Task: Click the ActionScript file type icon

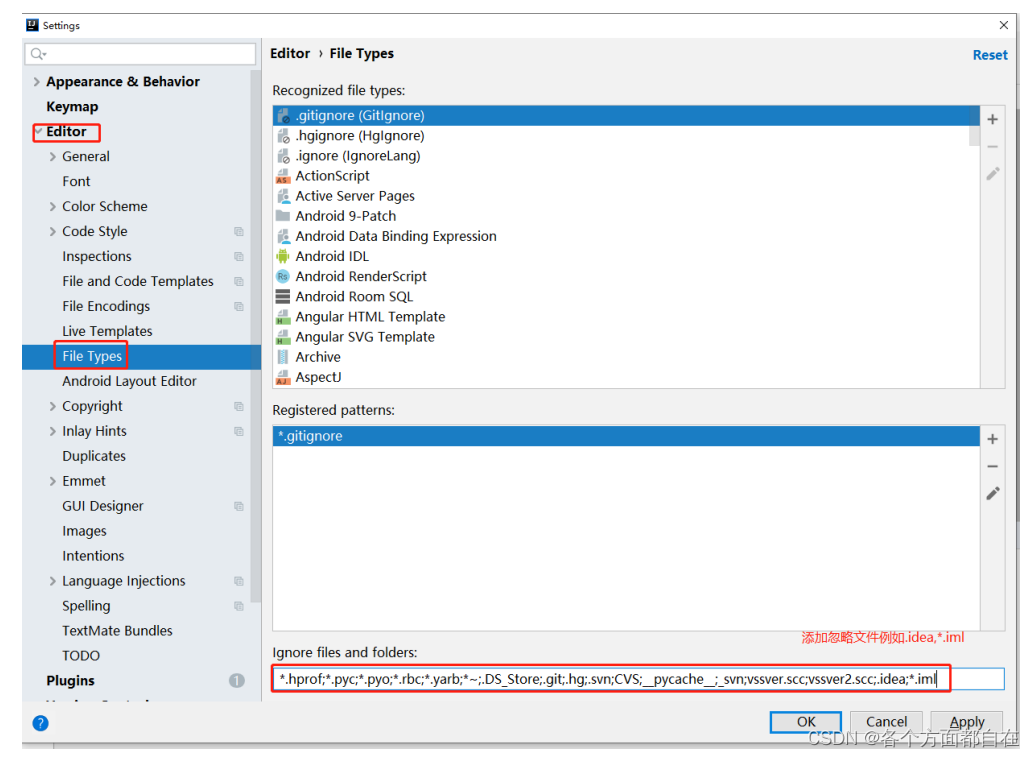Action: pyautogui.click(x=283, y=176)
